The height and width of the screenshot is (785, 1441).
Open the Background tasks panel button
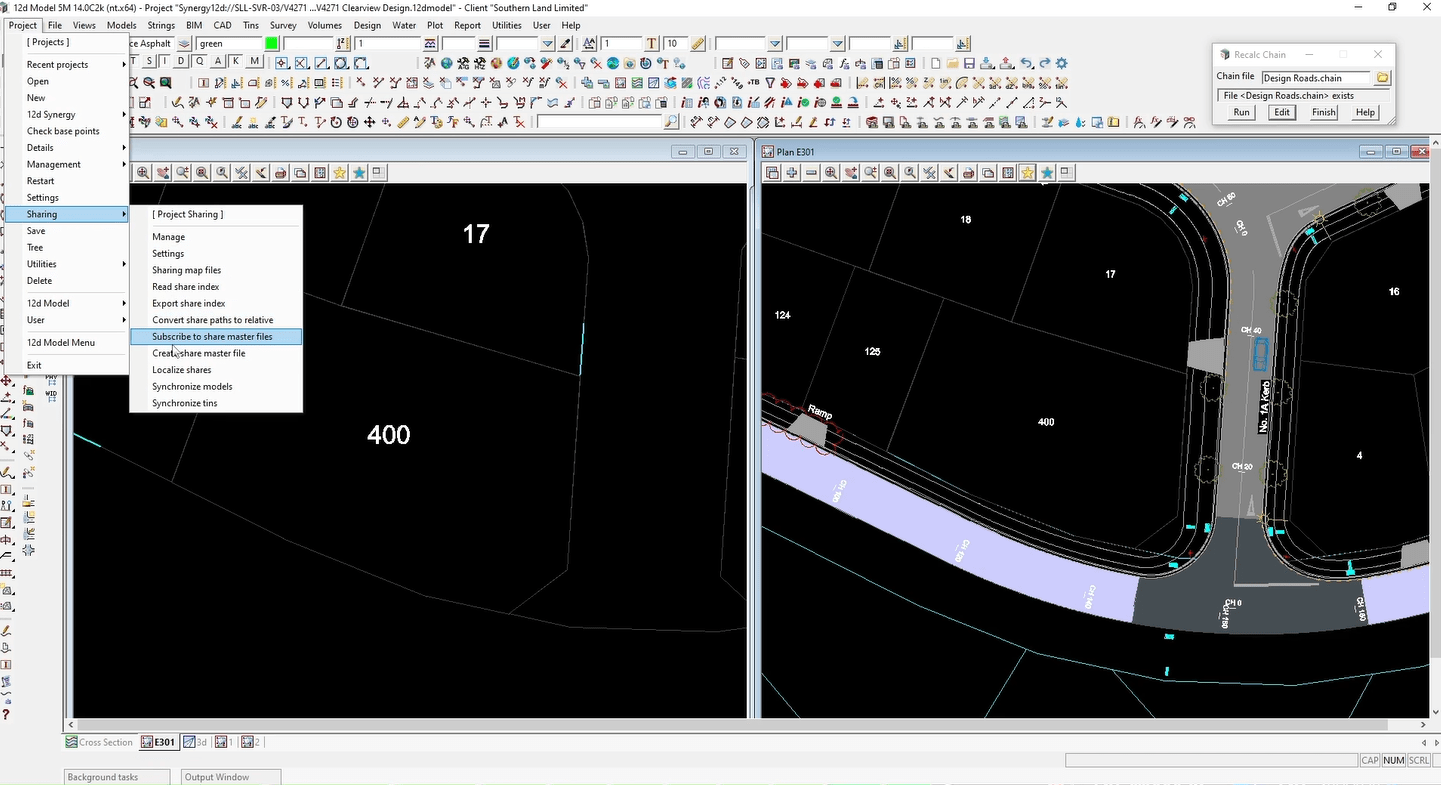116,777
